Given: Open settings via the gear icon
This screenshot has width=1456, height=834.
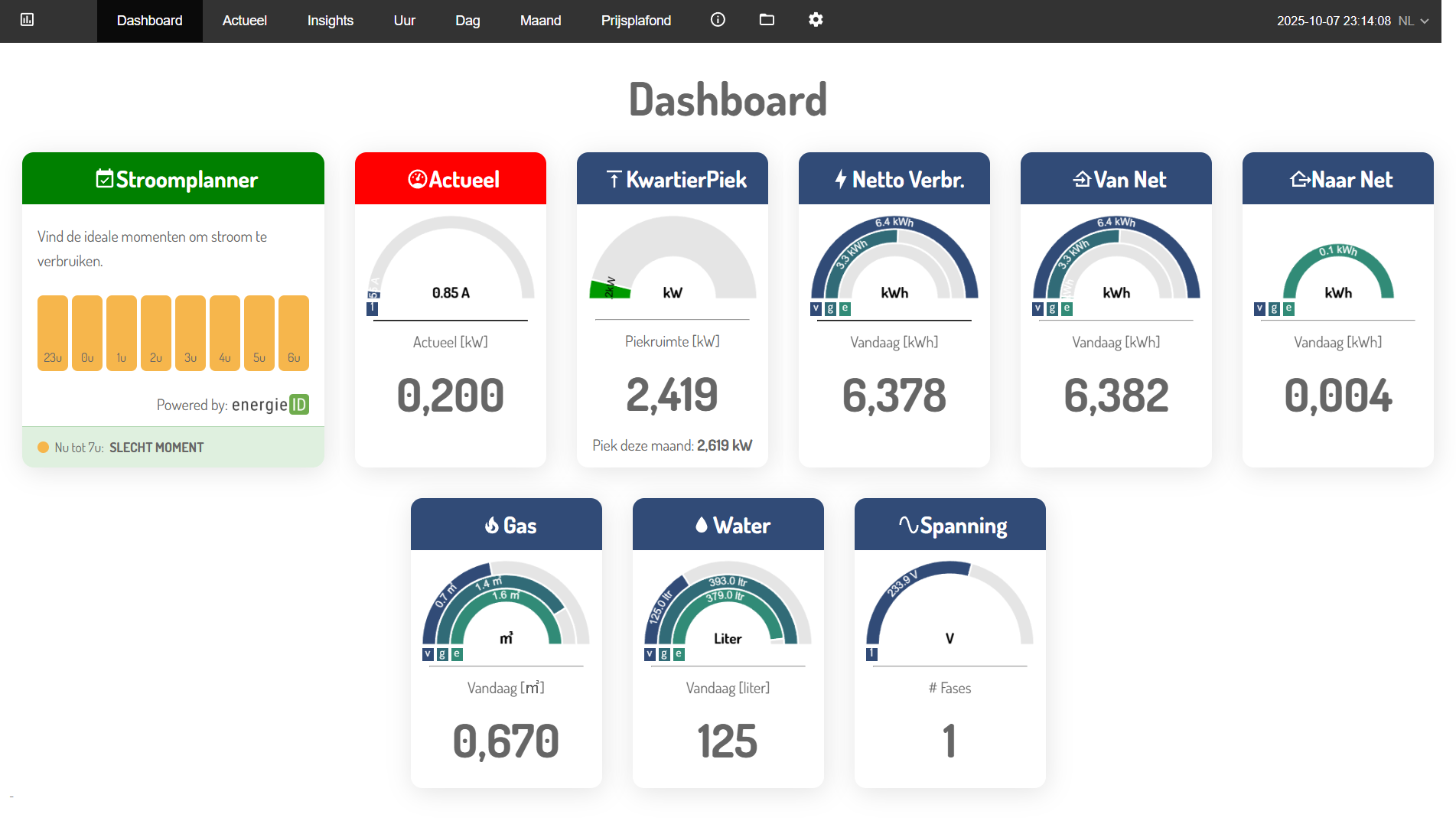Looking at the screenshot, I should [816, 20].
